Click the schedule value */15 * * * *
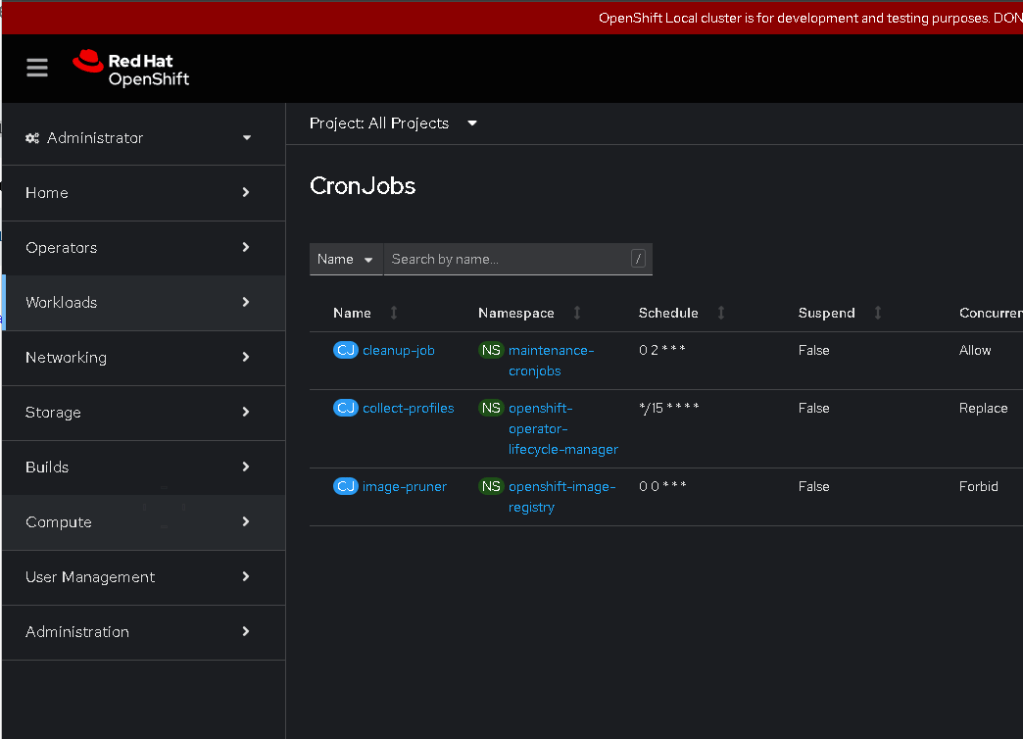The image size is (1023, 739). point(669,408)
